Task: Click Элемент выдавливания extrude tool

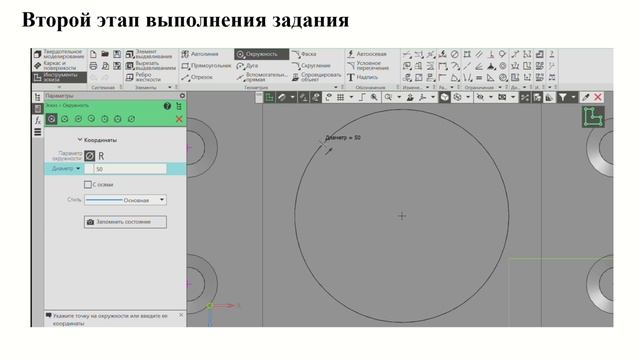Action: (x=149, y=54)
